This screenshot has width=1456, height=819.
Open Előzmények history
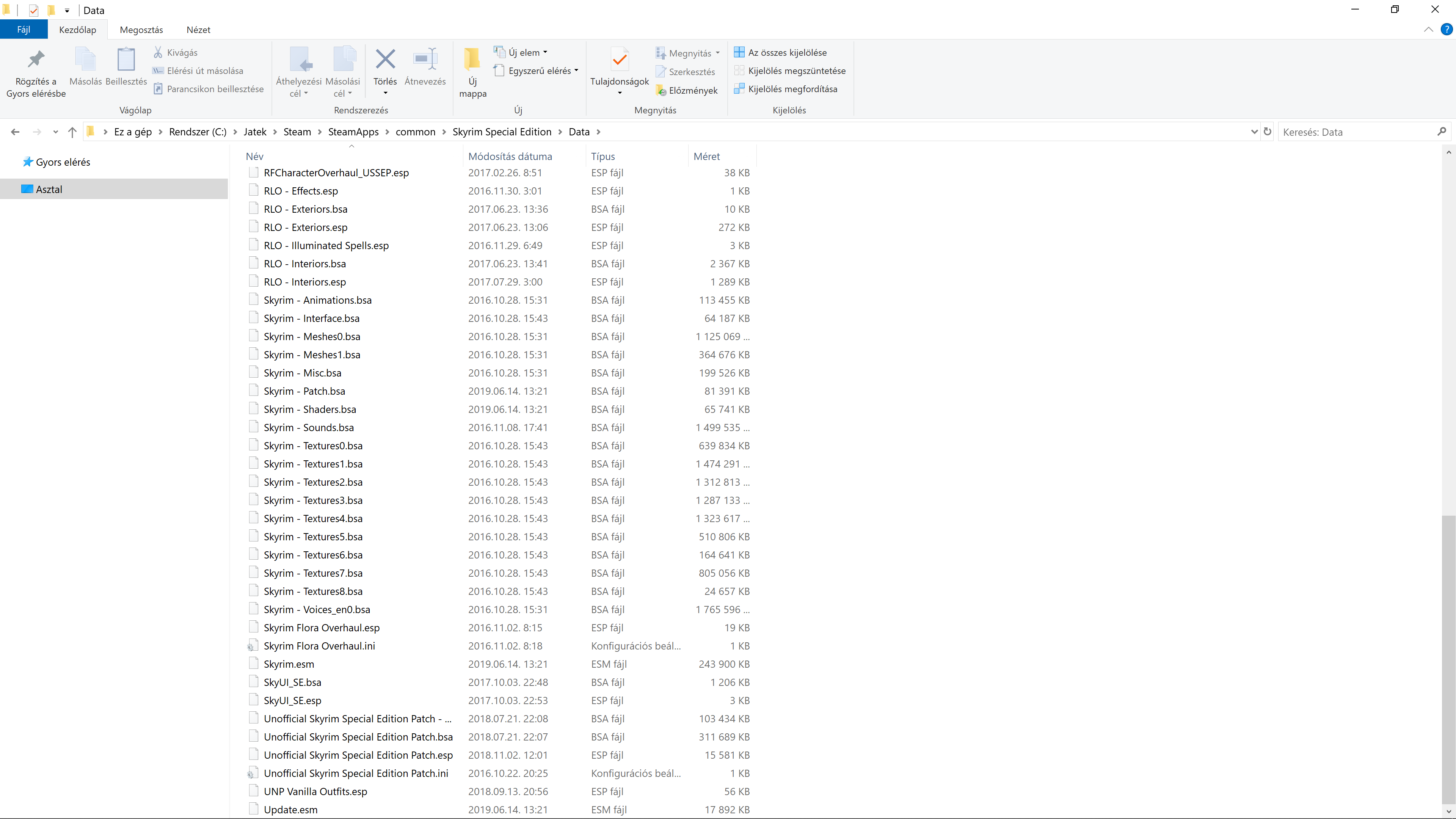pos(686,91)
